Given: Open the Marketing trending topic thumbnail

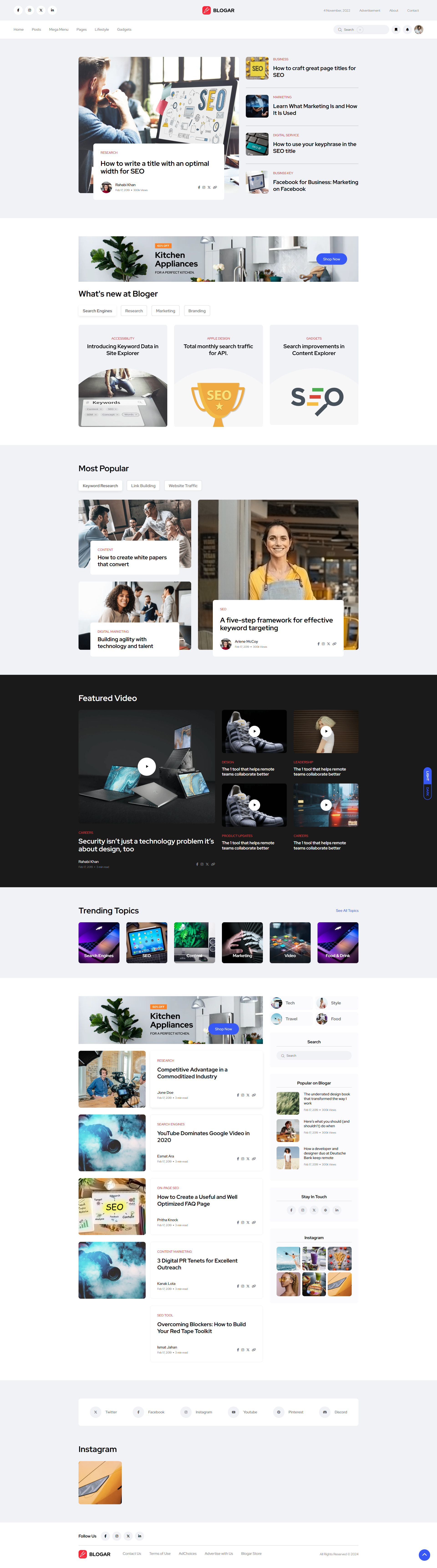Looking at the screenshot, I should pyautogui.click(x=242, y=942).
